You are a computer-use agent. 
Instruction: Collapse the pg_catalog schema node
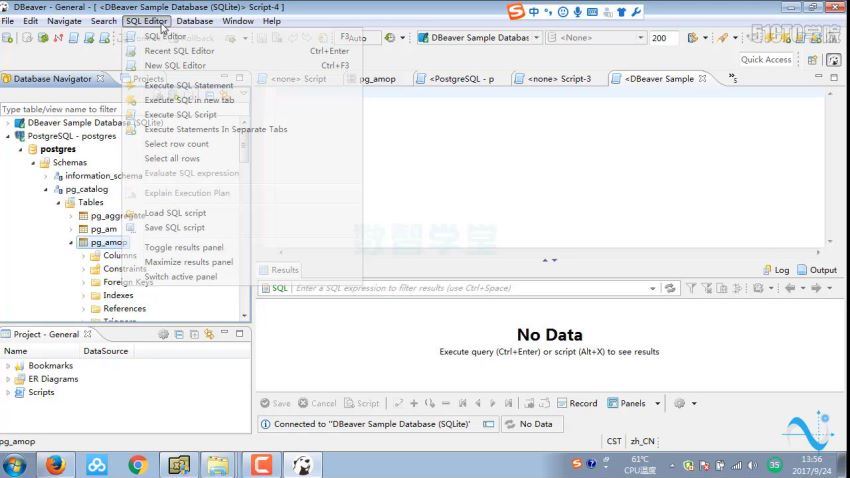pos(46,189)
